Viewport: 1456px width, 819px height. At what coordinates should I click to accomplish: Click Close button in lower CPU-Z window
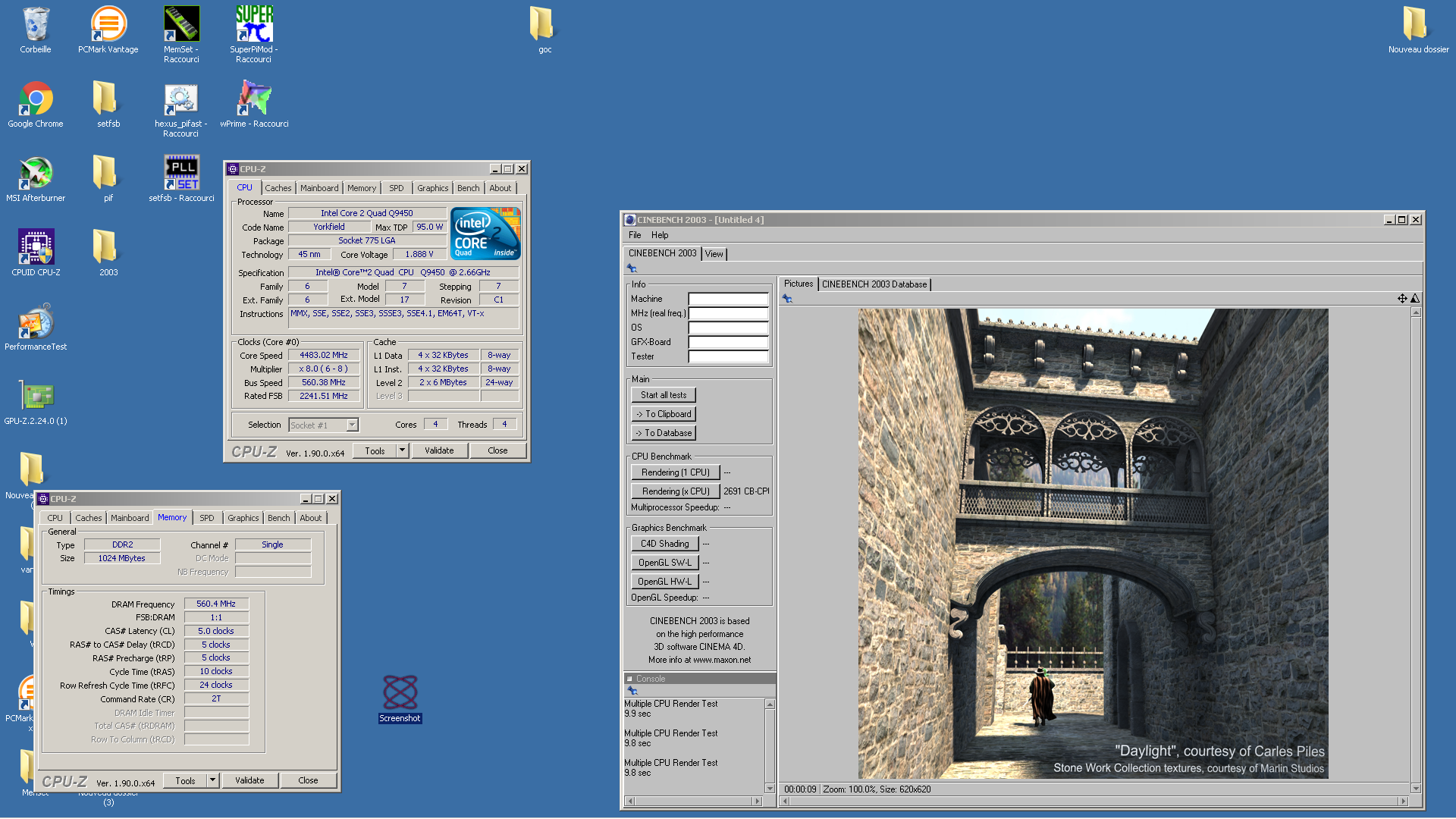point(308,780)
